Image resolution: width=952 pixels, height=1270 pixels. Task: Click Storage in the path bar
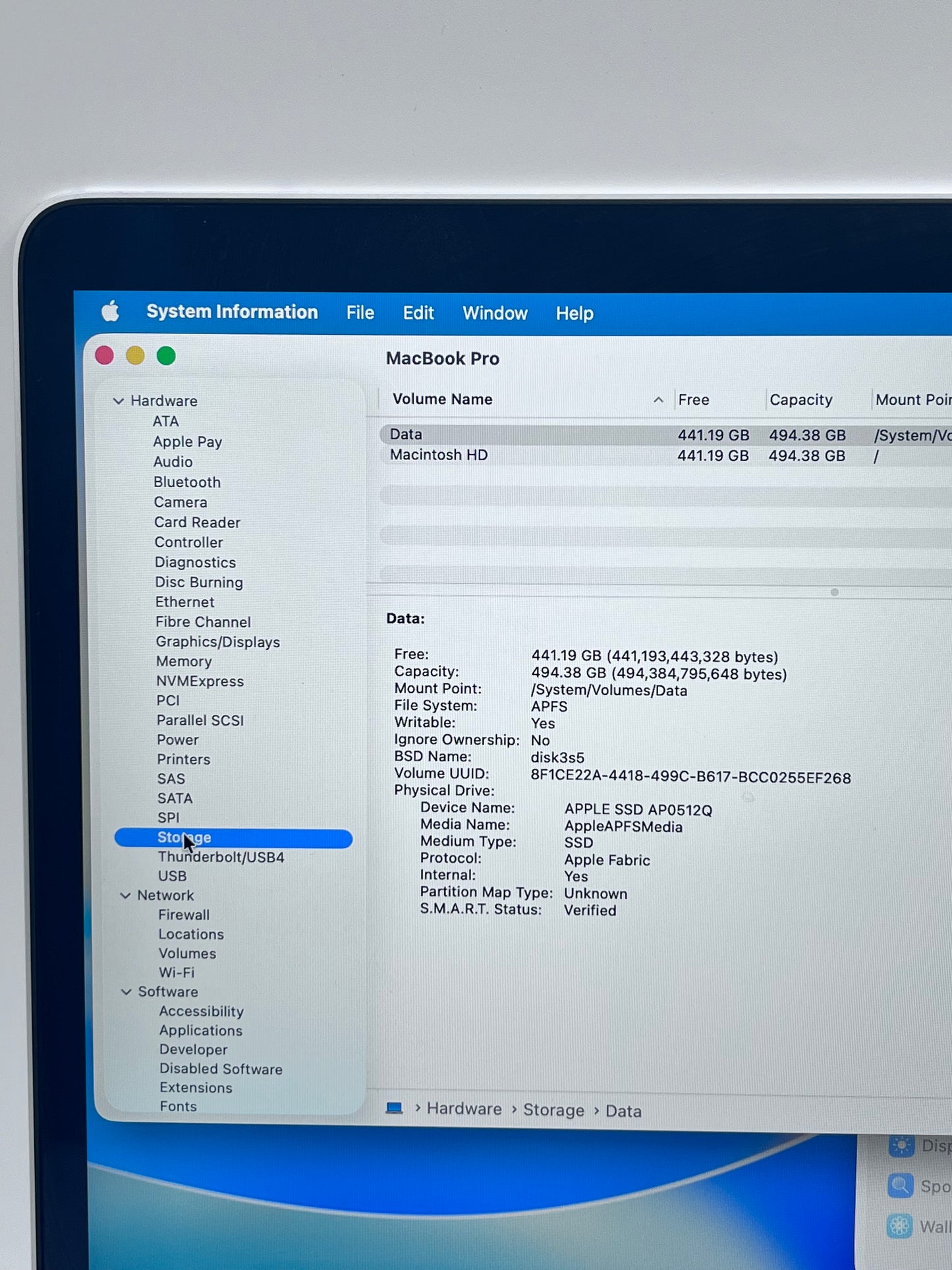554,1110
